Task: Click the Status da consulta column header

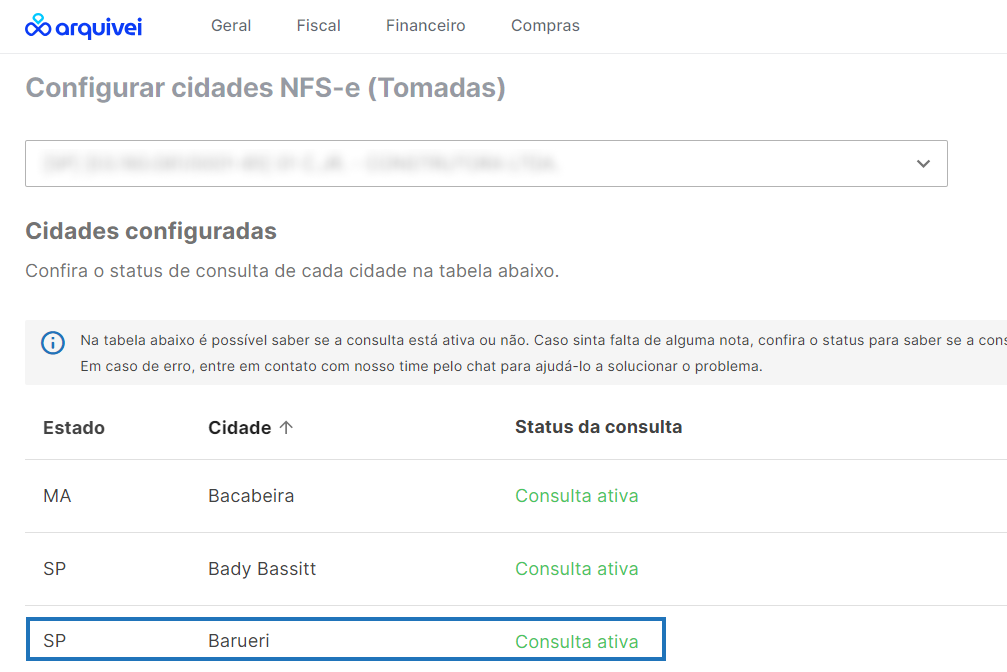Action: [598, 427]
